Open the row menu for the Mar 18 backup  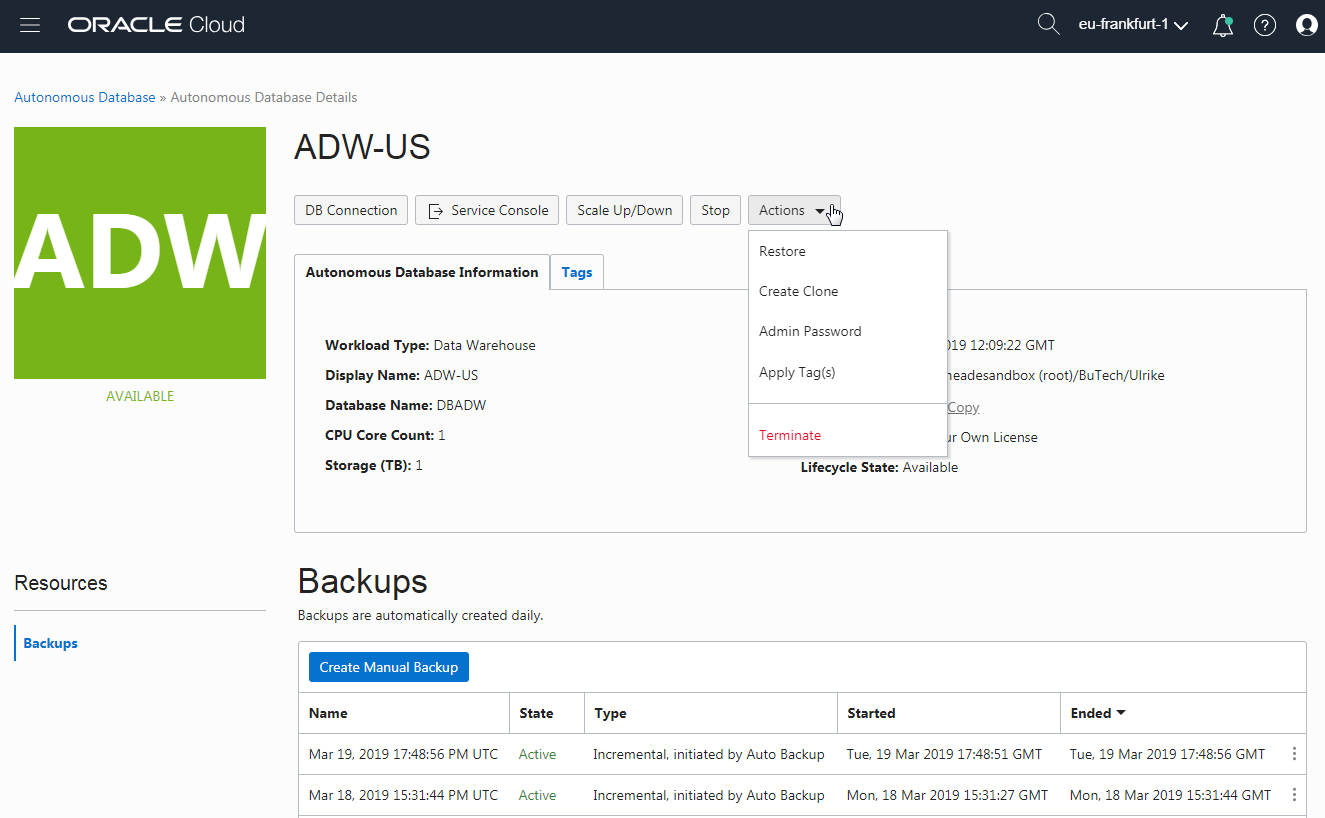1294,795
